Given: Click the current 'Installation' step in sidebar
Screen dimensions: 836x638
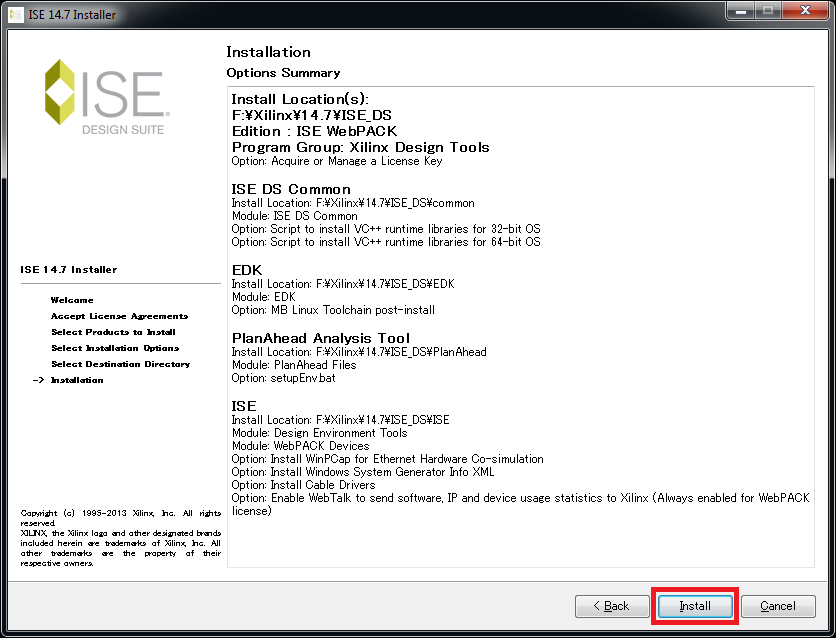Looking at the screenshot, I should 77,380.
